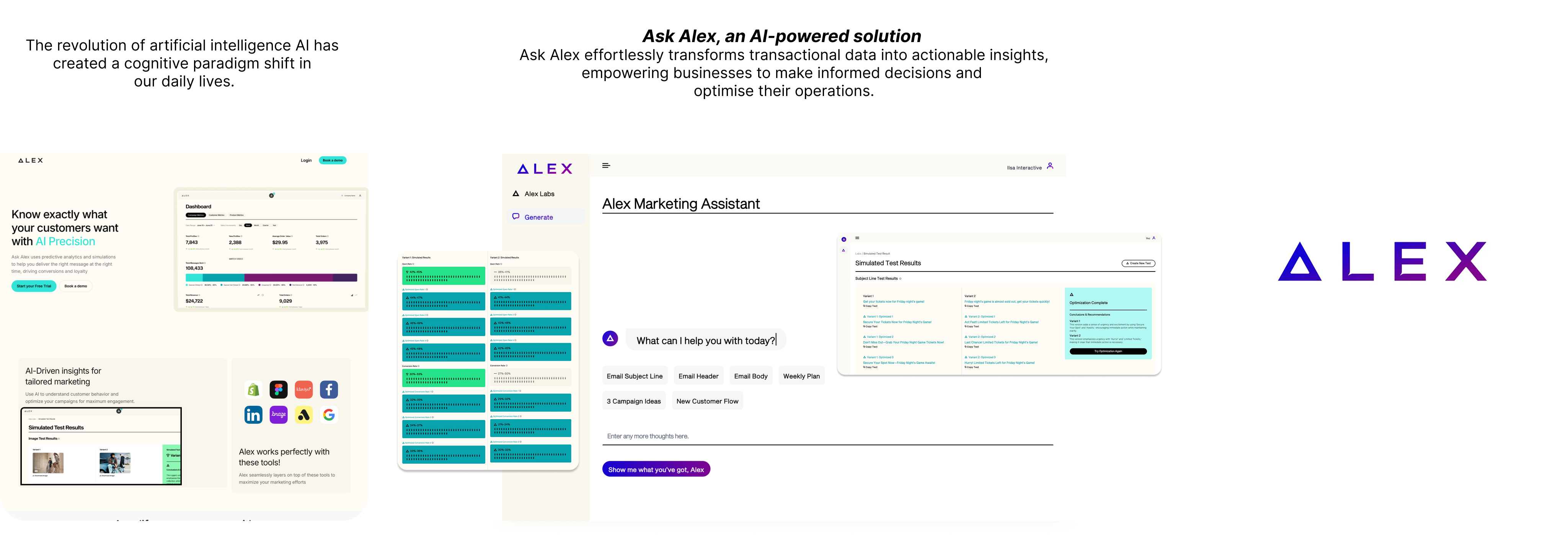The width and height of the screenshot is (1568, 537).
Task: Click the triangle icon above Optimization Complete
Action: click(1072, 295)
